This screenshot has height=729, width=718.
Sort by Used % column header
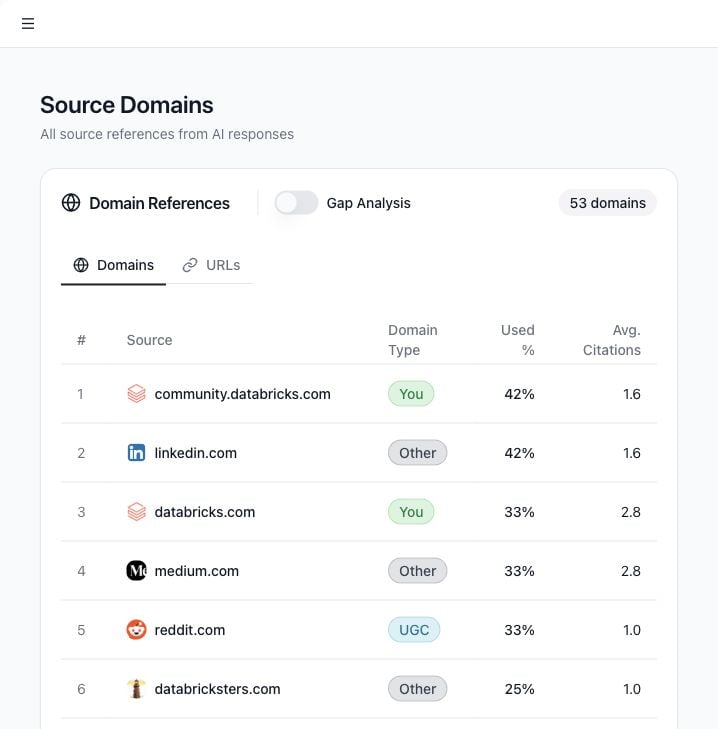click(x=518, y=340)
